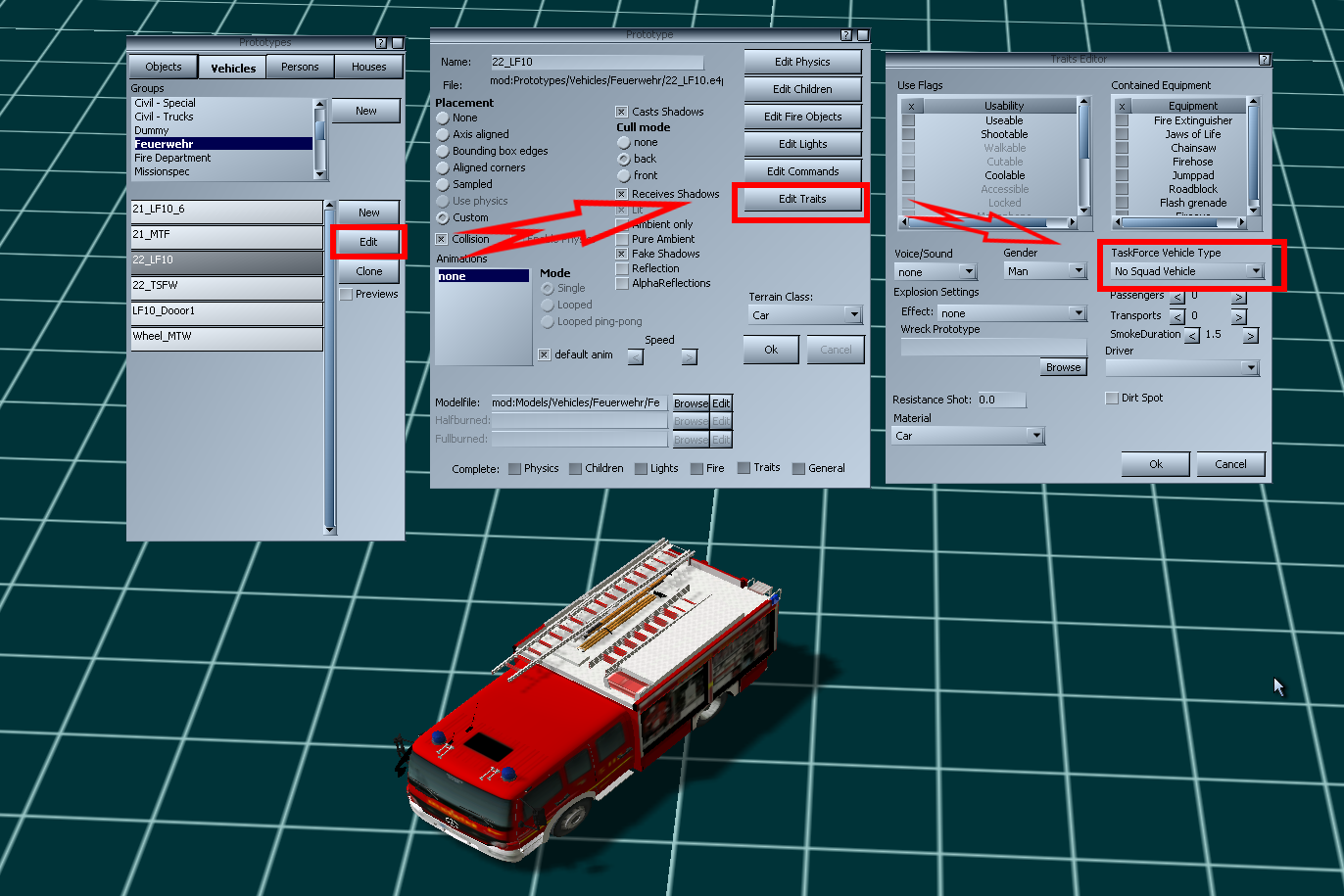
Task: Click the Edit Traits button
Action: tap(802, 199)
